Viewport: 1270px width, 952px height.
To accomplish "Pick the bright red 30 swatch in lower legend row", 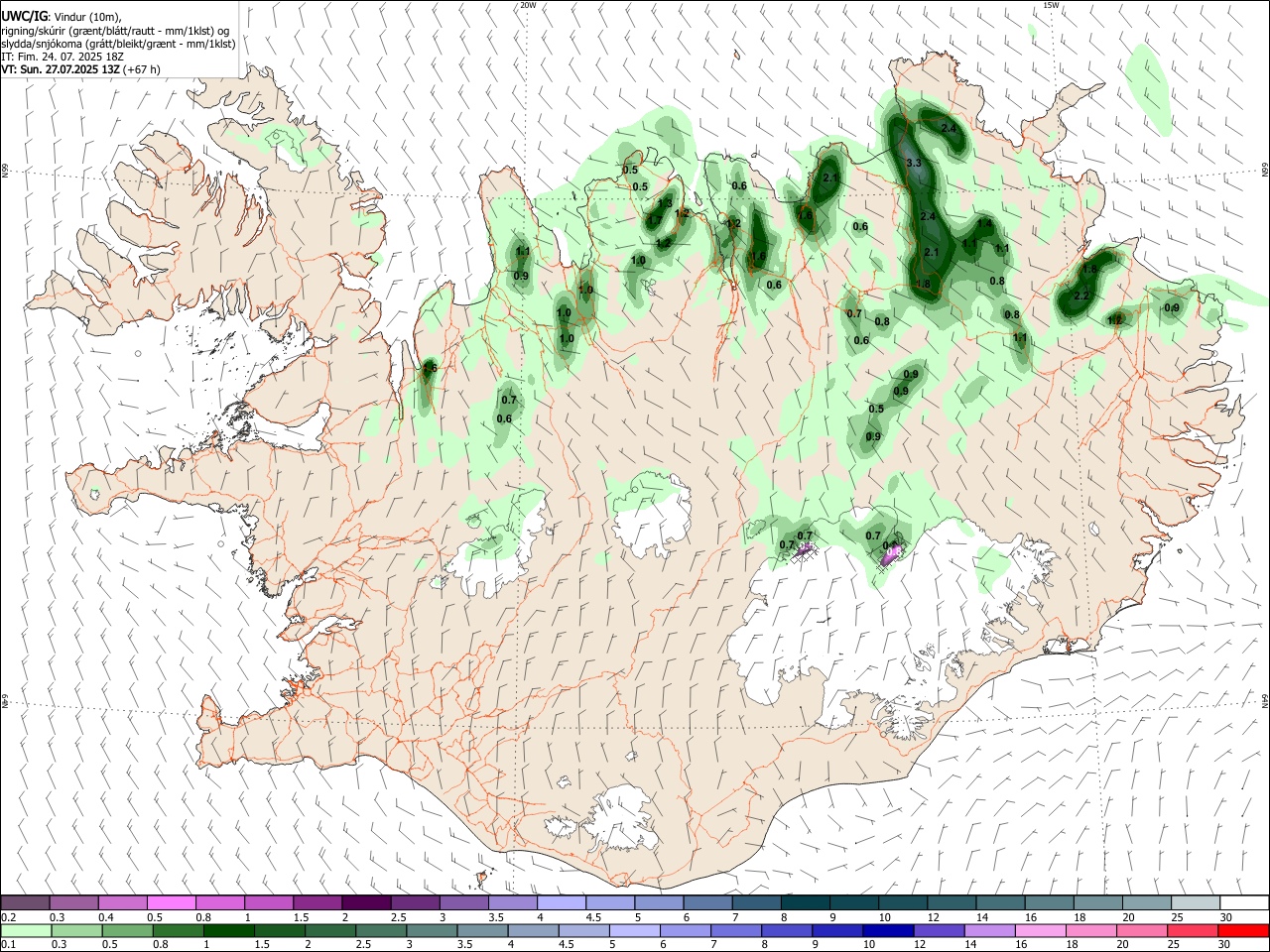I will 1243,931.
